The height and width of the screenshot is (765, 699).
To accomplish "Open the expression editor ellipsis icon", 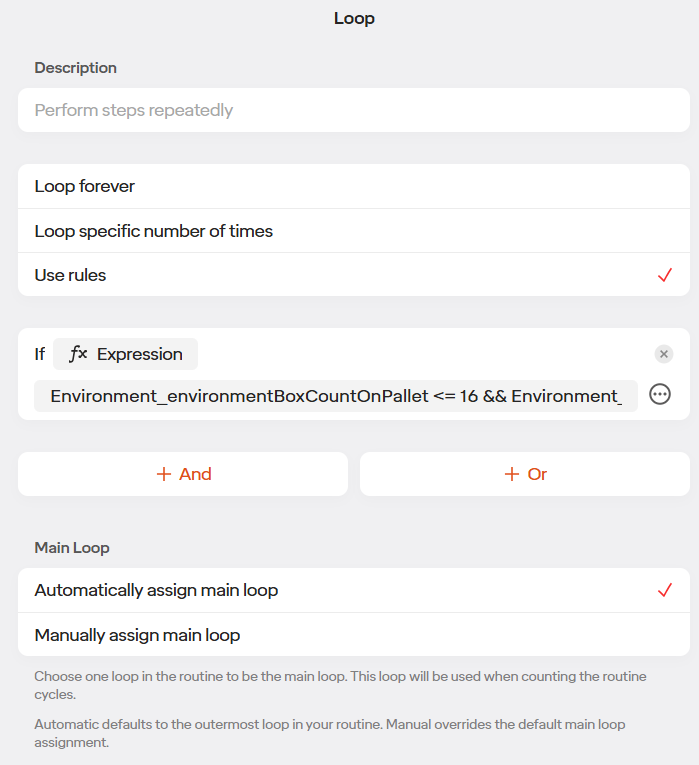I will point(659,394).
